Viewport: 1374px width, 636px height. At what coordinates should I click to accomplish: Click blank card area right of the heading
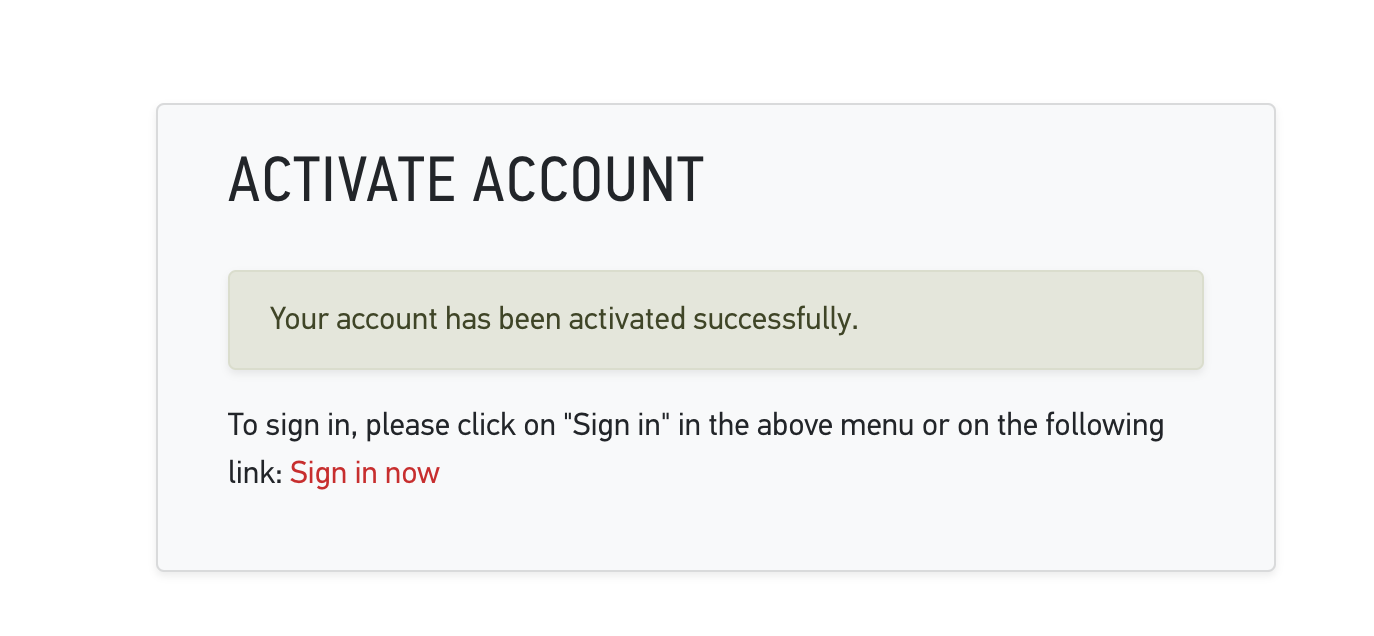coord(980,181)
